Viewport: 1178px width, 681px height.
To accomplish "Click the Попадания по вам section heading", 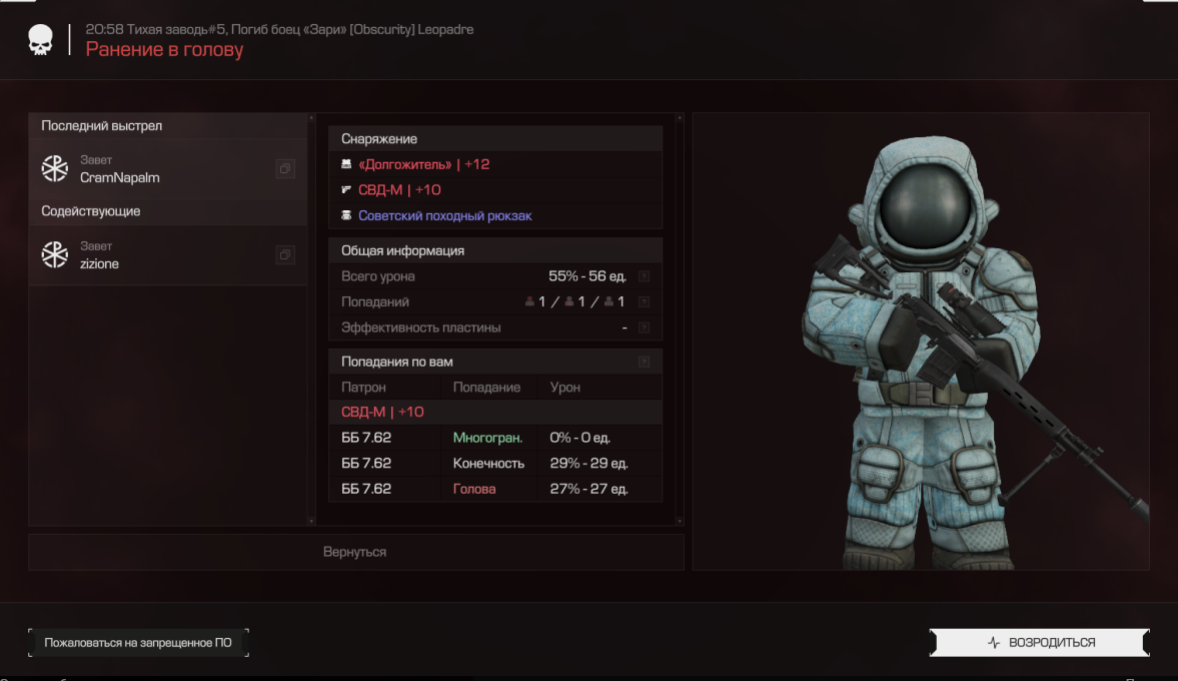I will click(397, 362).
